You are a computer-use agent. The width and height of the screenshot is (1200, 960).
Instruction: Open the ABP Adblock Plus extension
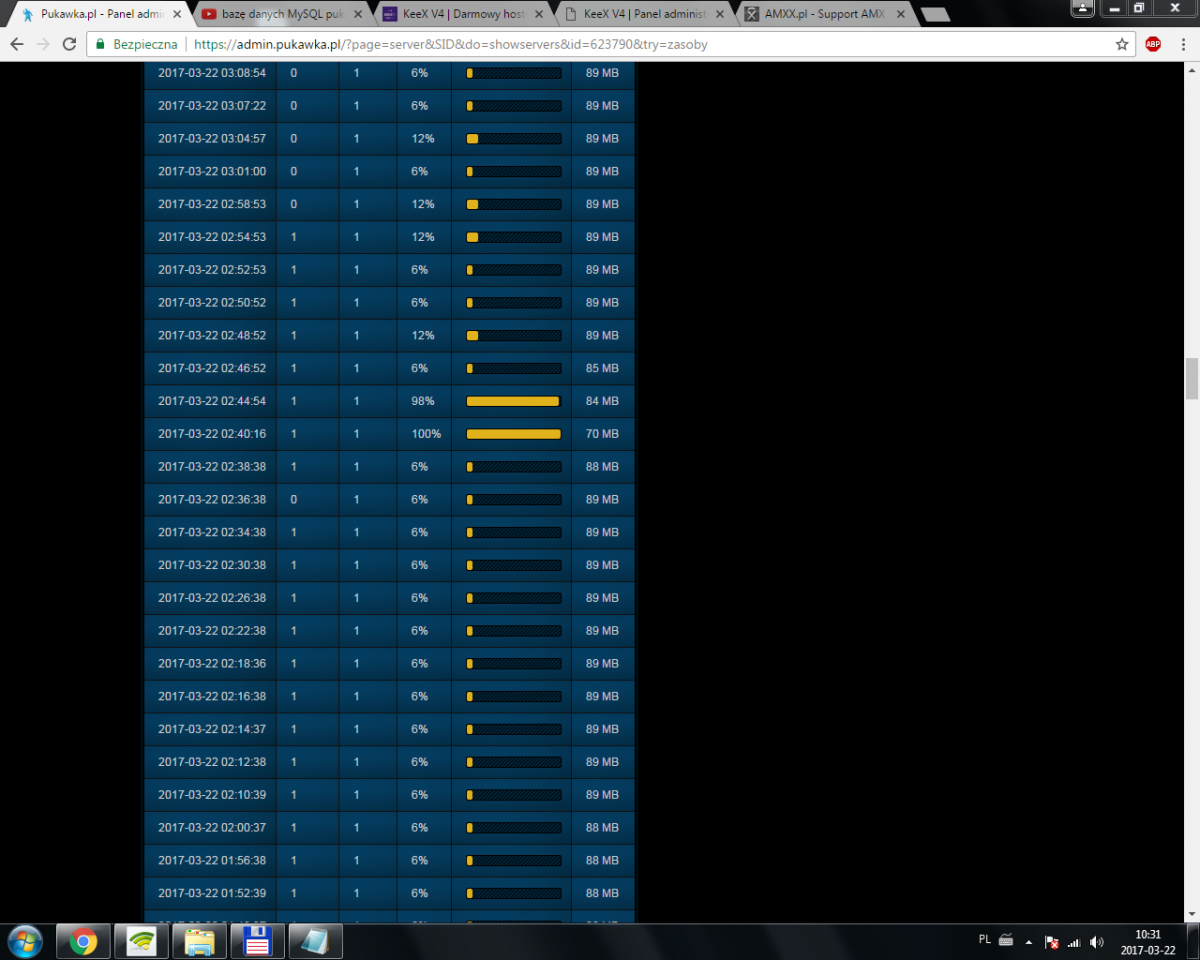1153,45
